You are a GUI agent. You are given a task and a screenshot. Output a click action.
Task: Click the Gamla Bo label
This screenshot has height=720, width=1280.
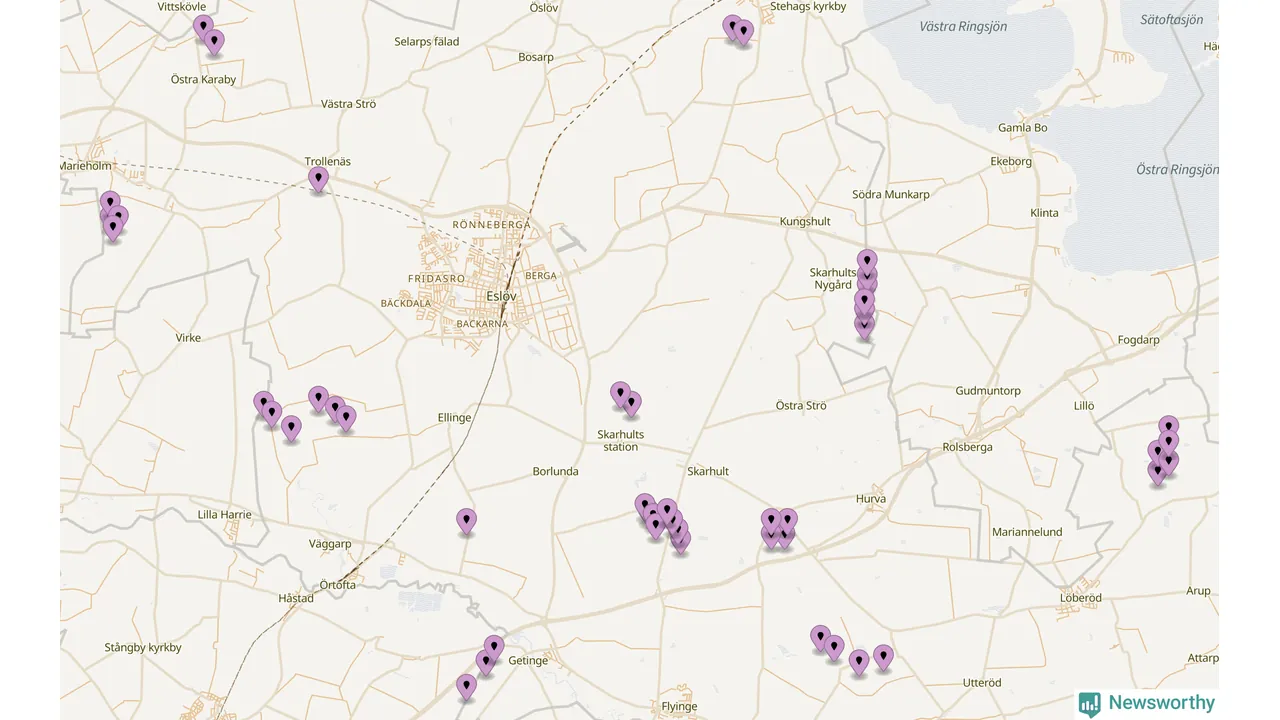pyautogui.click(x=1023, y=128)
